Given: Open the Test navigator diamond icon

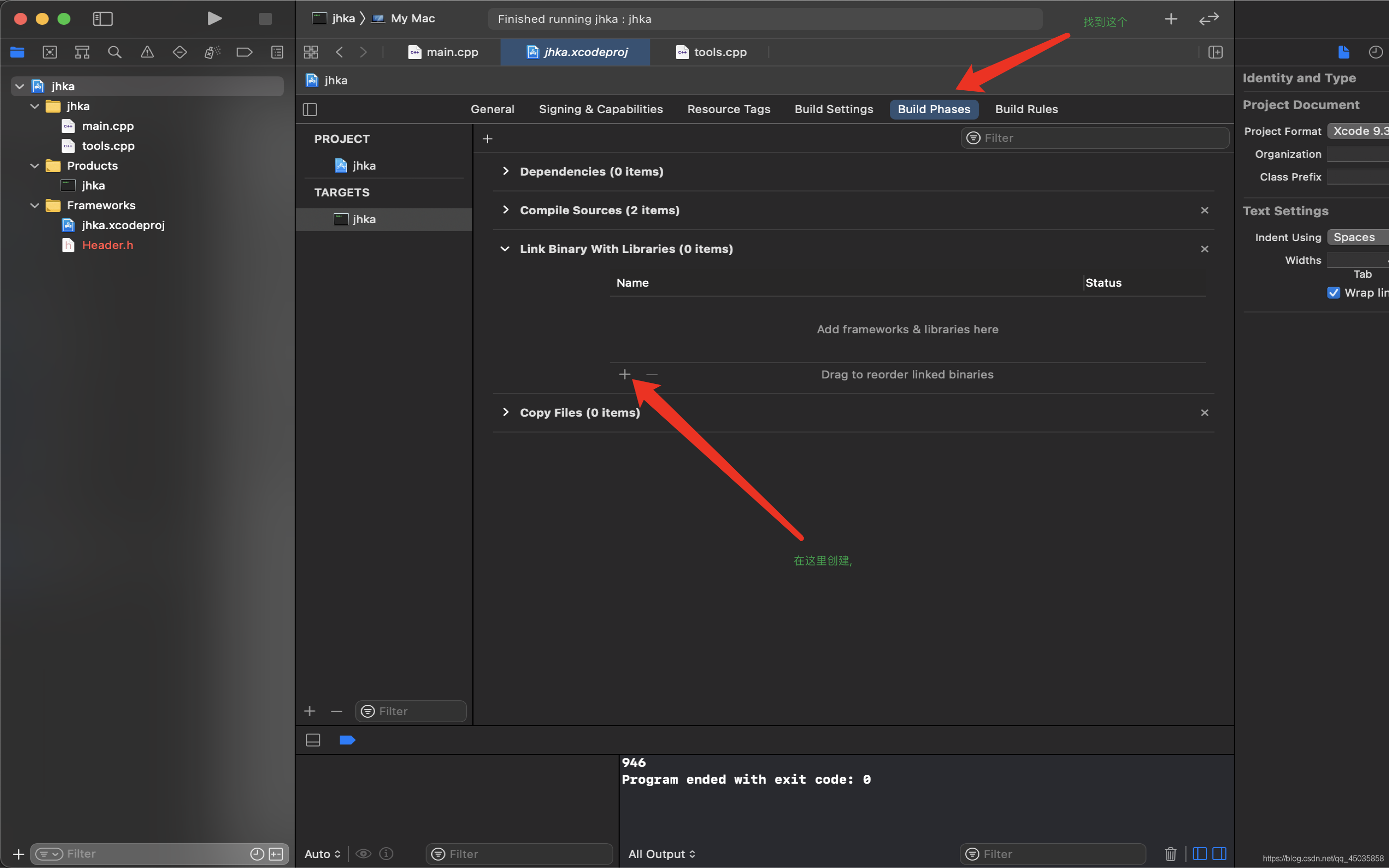Looking at the screenshot, I should click(x=180, y=52).
